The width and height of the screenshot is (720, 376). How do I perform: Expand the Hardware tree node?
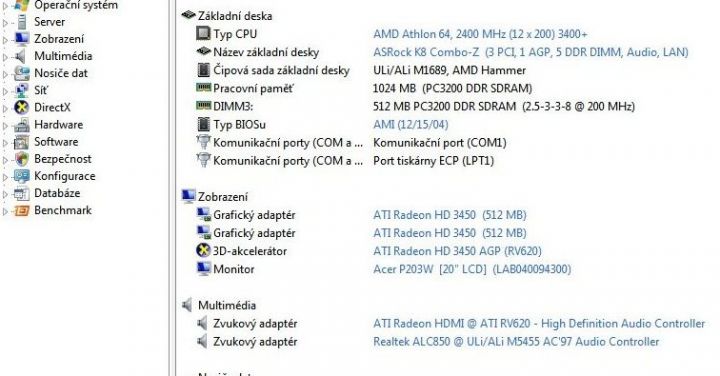(6, 125)
